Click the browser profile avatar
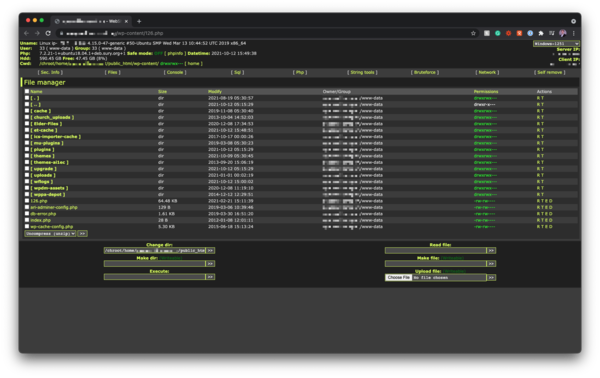 [x=562, y=33]
